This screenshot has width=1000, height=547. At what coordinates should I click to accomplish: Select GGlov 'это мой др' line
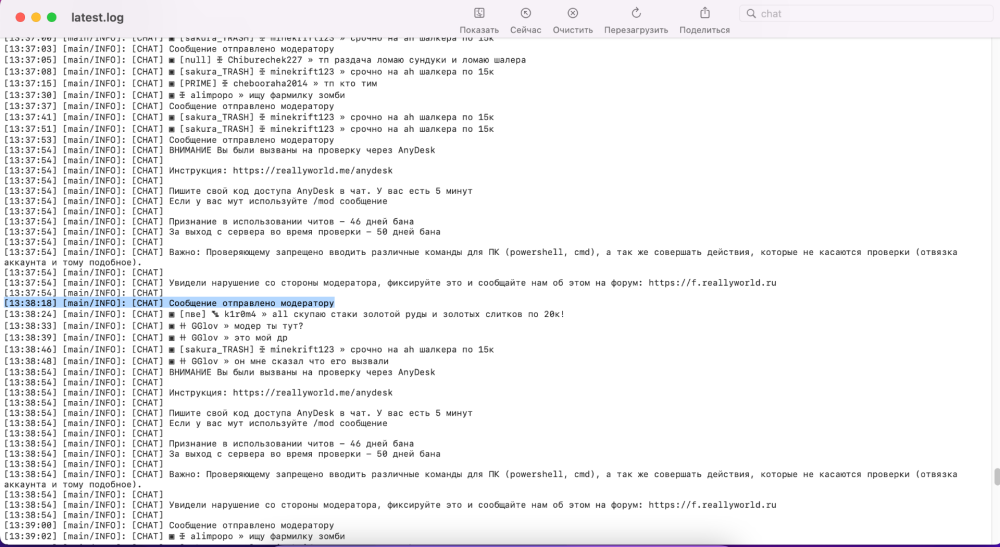coord(145,338)
